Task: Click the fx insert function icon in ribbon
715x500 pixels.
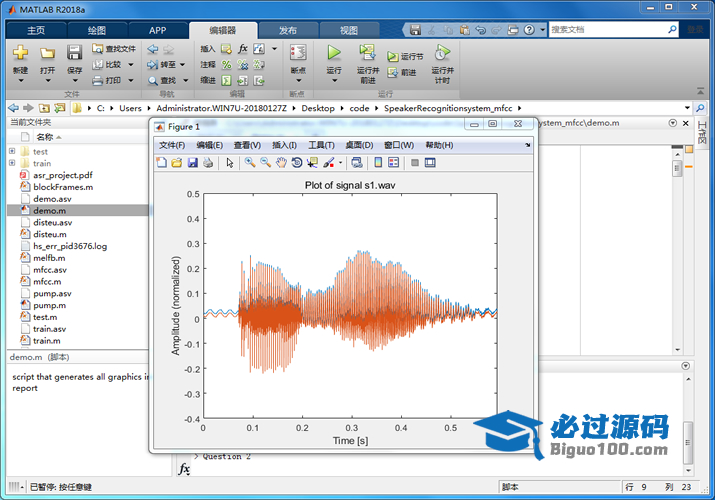Action: coord(243,49)
